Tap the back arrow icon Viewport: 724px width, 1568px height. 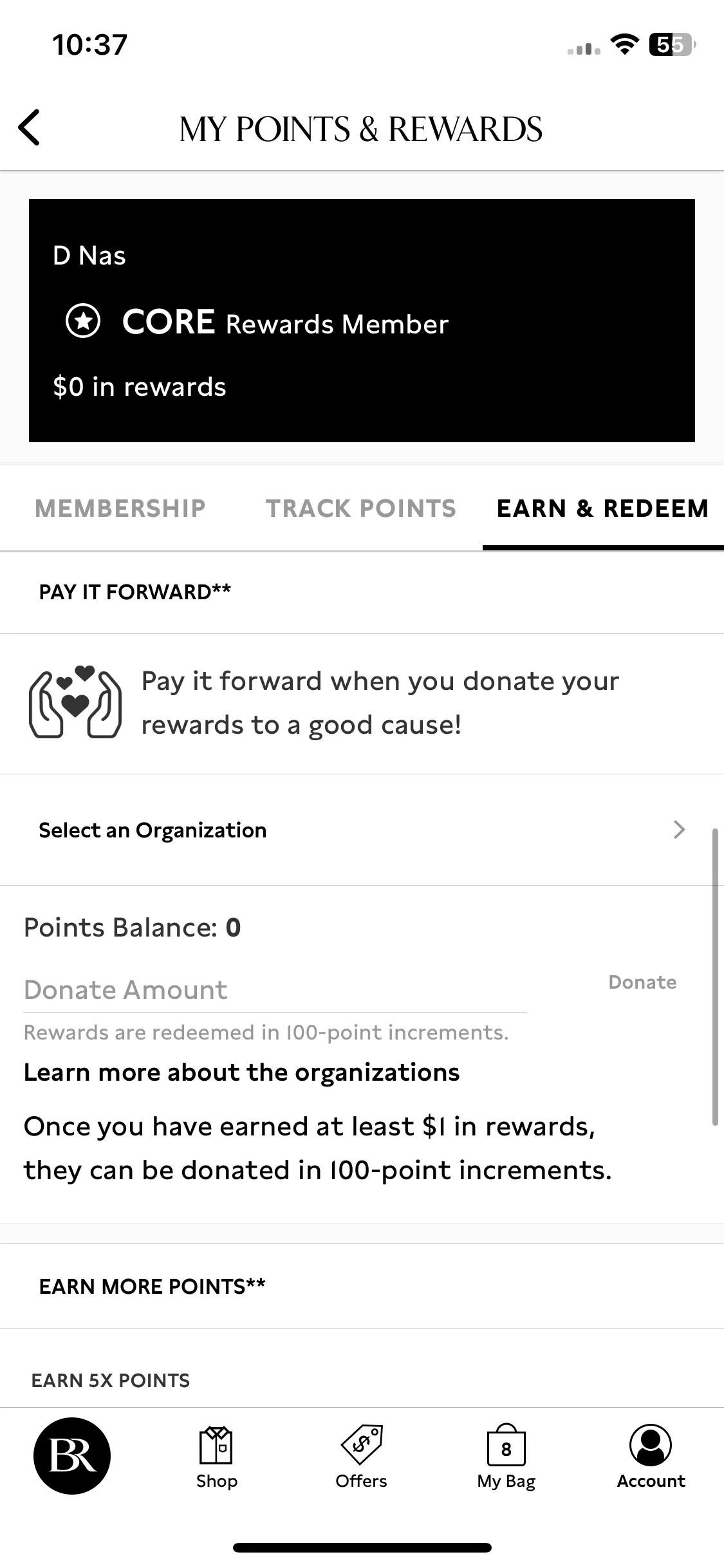click(x=30, y=127)
